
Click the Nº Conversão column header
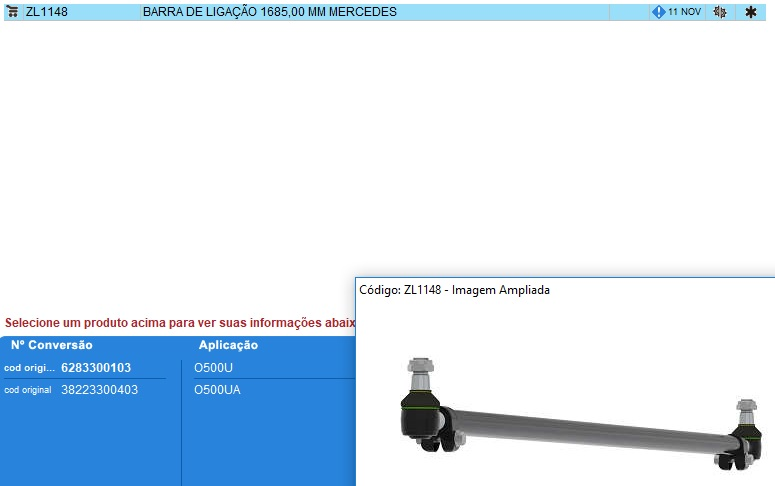tap(52, 345)
